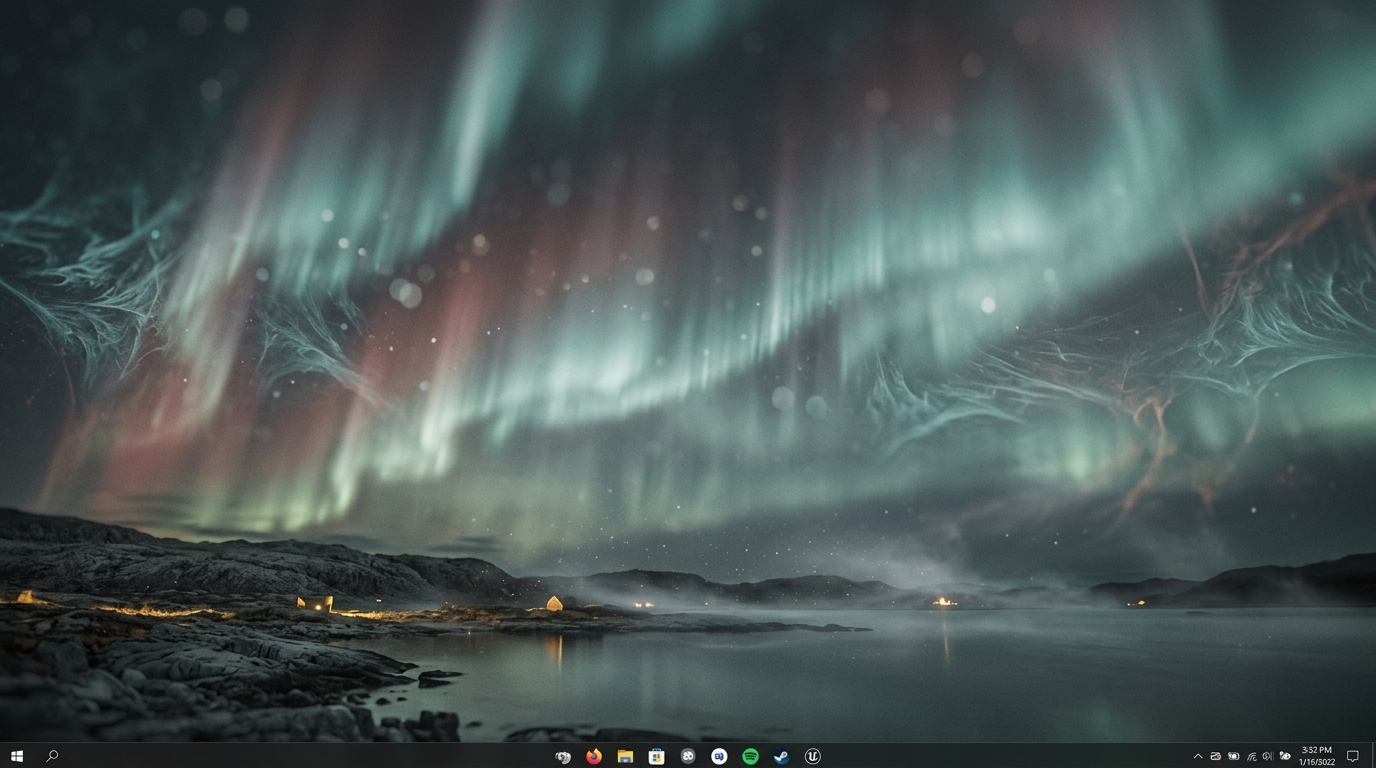Open the clock showing 3:52 PM
The height and width of the screenshot is (768, 1376).
[1317, 756]
